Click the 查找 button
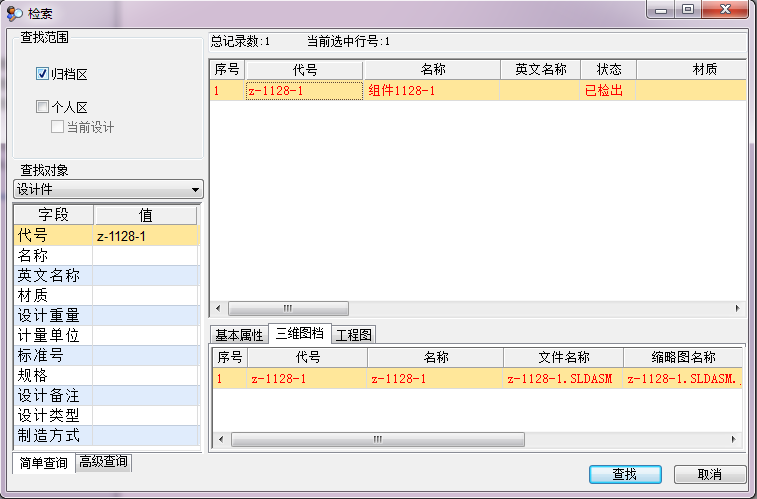757x499 pixels. tap(625, 474)
